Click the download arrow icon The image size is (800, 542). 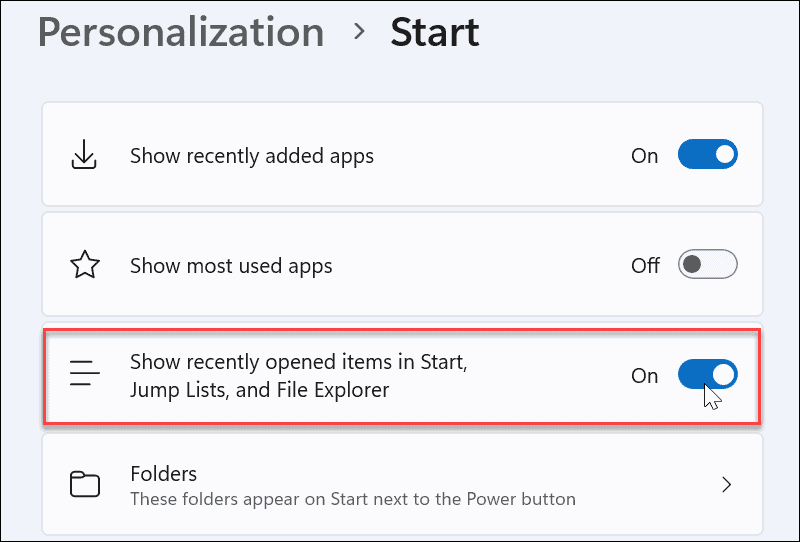pyautogui.click(x=85, y=156)
